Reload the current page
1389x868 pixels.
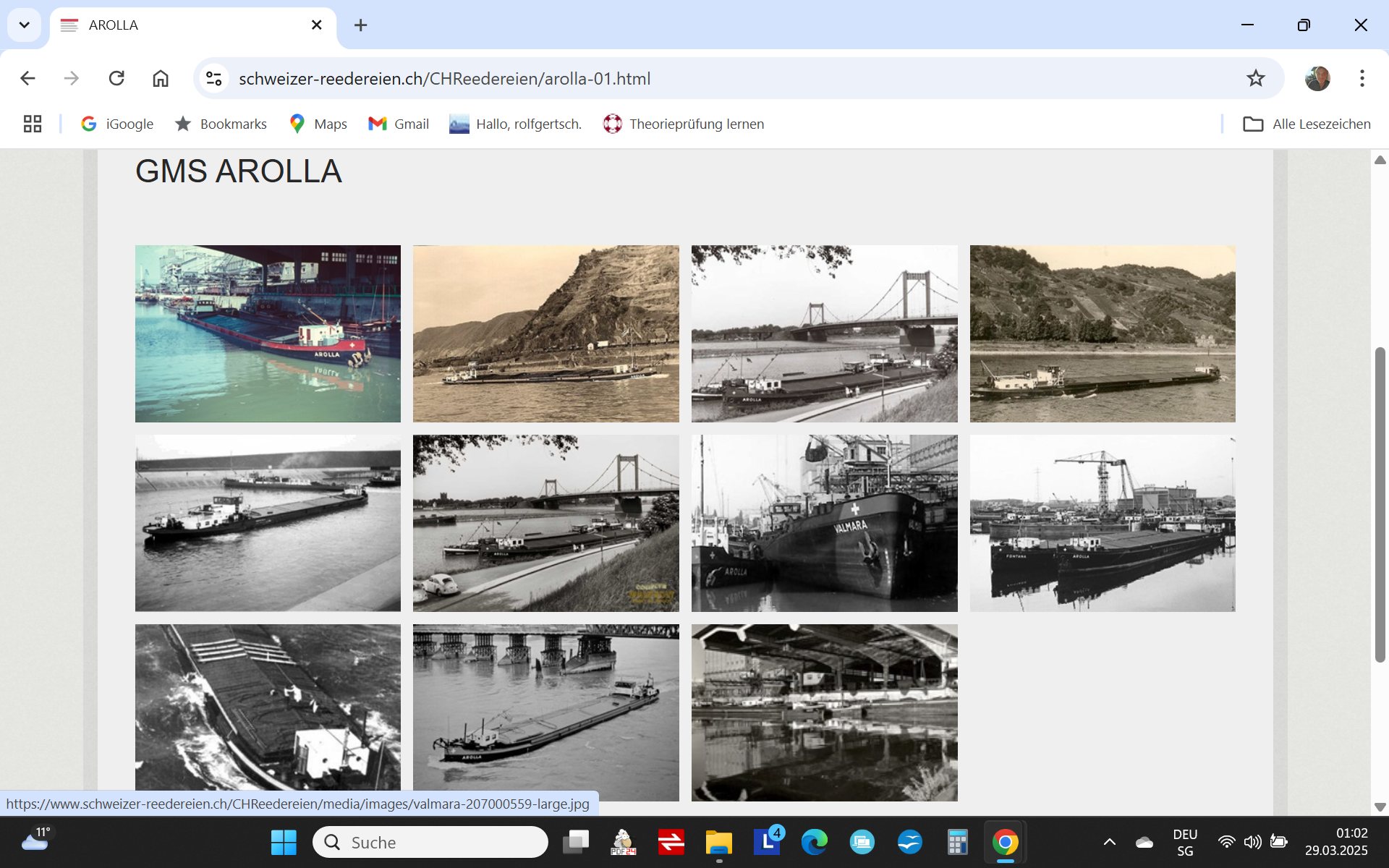116,78
